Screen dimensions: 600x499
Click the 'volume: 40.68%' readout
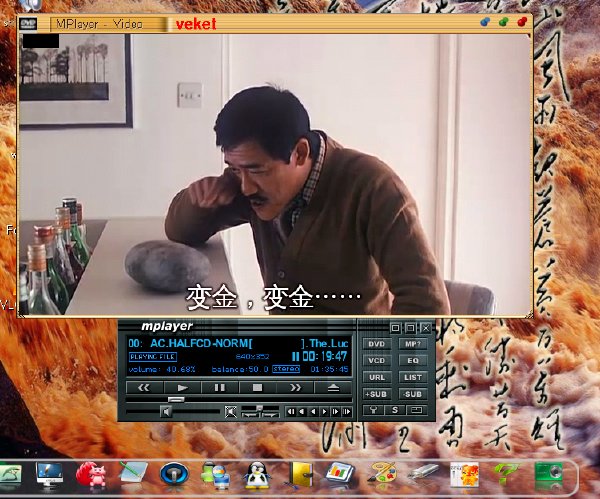tap(162, 369)
